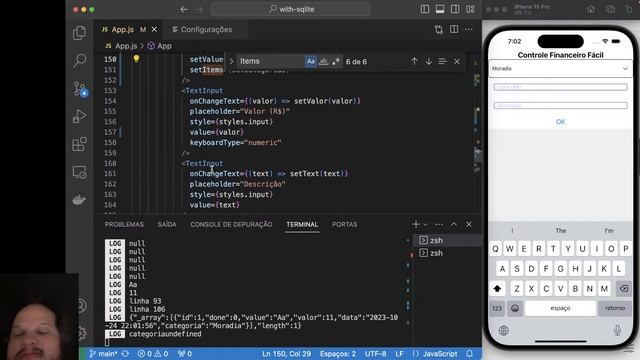This screenshot has height=360, width=640.
Task: Toggle the primary side bar layout icon
Action: click(x=425, y=9)
